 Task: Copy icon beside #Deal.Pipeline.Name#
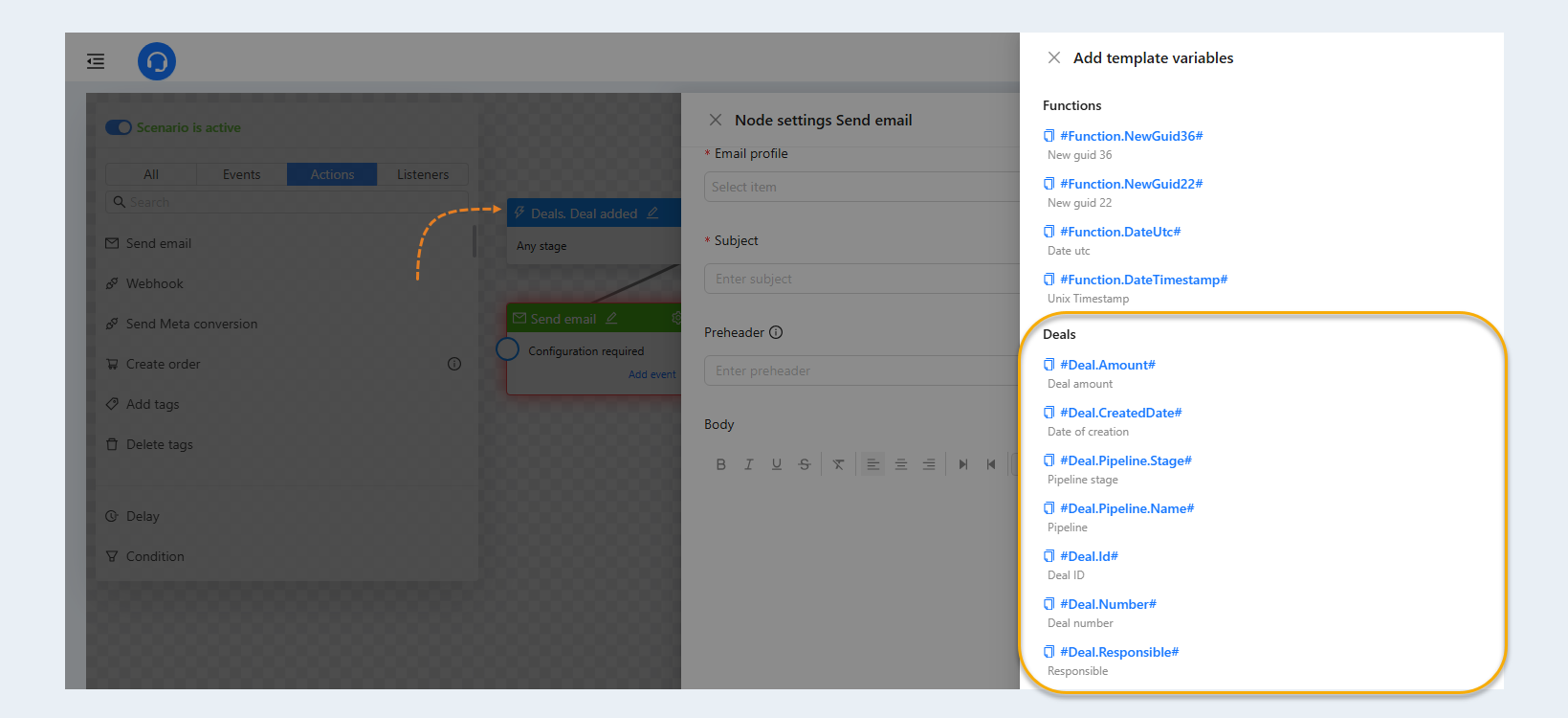coord(1049,508)
